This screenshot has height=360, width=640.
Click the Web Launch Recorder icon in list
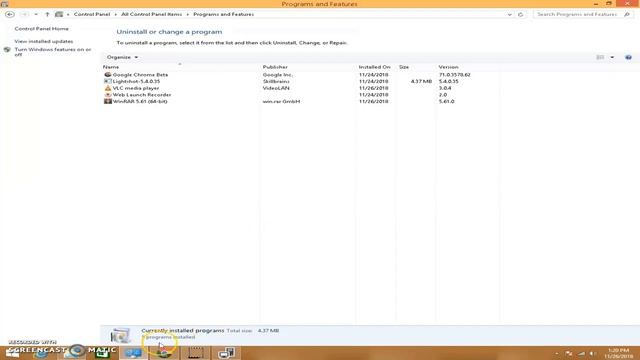(x=108, y=94)
